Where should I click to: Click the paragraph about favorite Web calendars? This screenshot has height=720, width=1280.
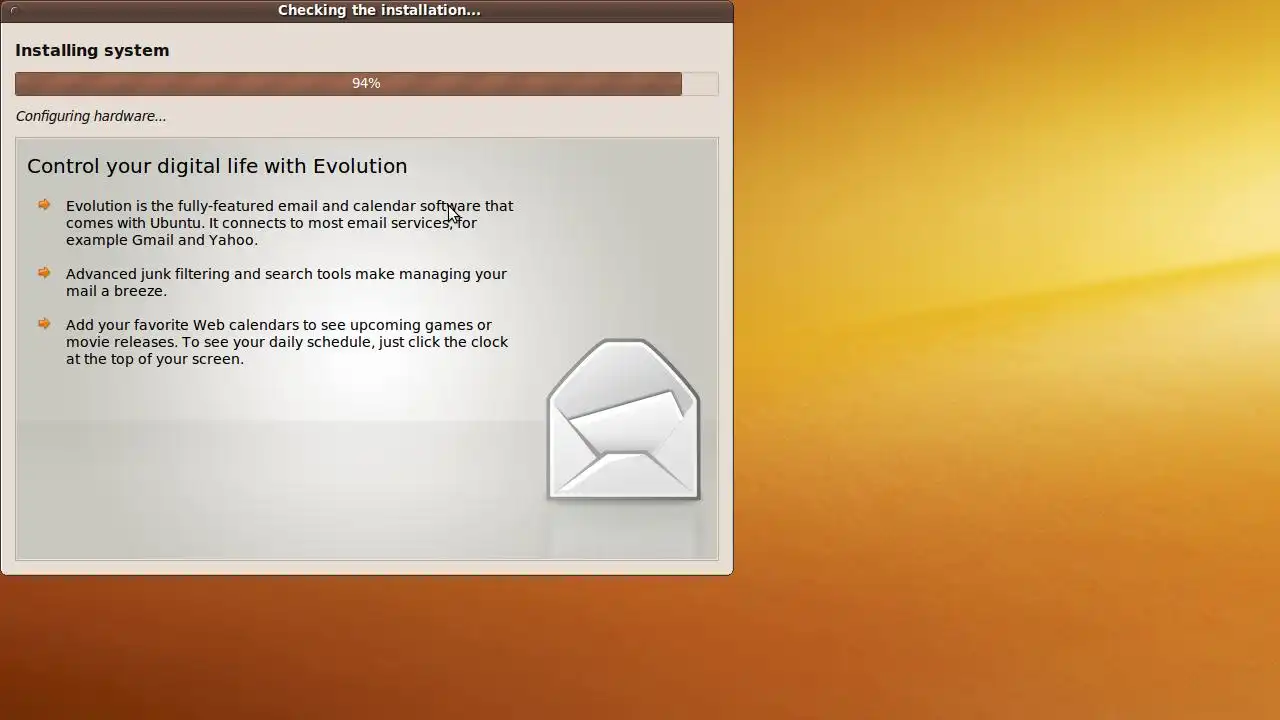287,342
